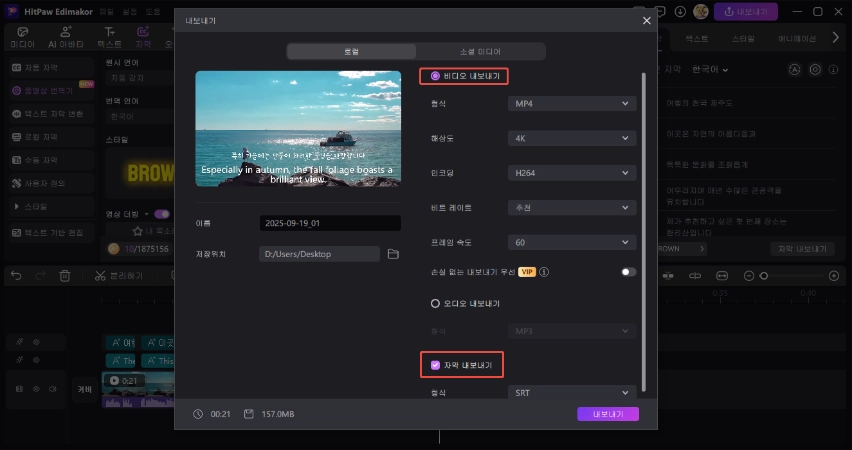852x450 pixels.
Task: Close the export dialog with X
Action: (646, 20)
